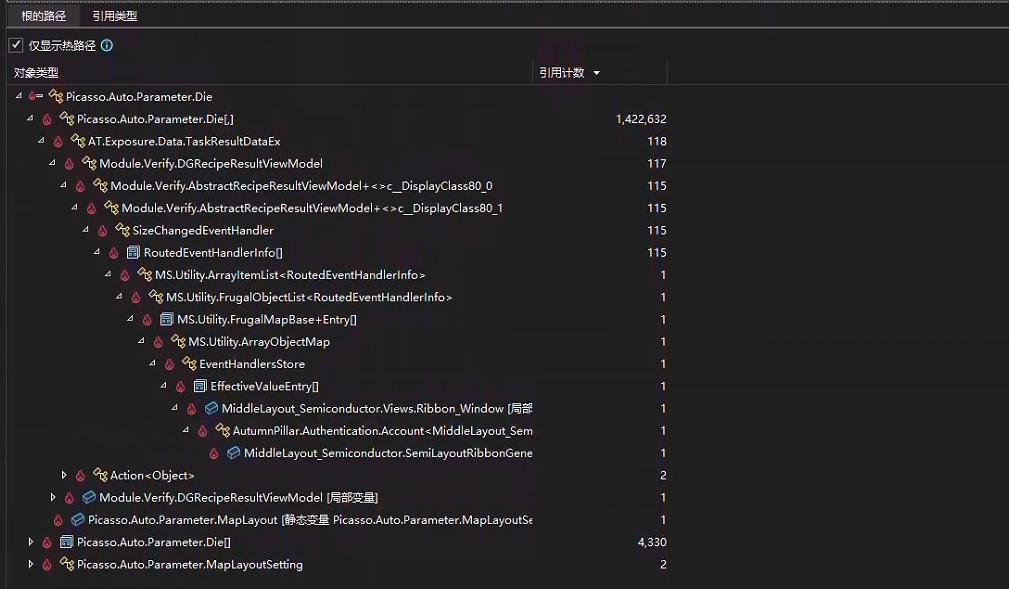The image size is (1009, 589).
Task: Sort by 引用计数 column header
Action: click(x=562, y=73)
